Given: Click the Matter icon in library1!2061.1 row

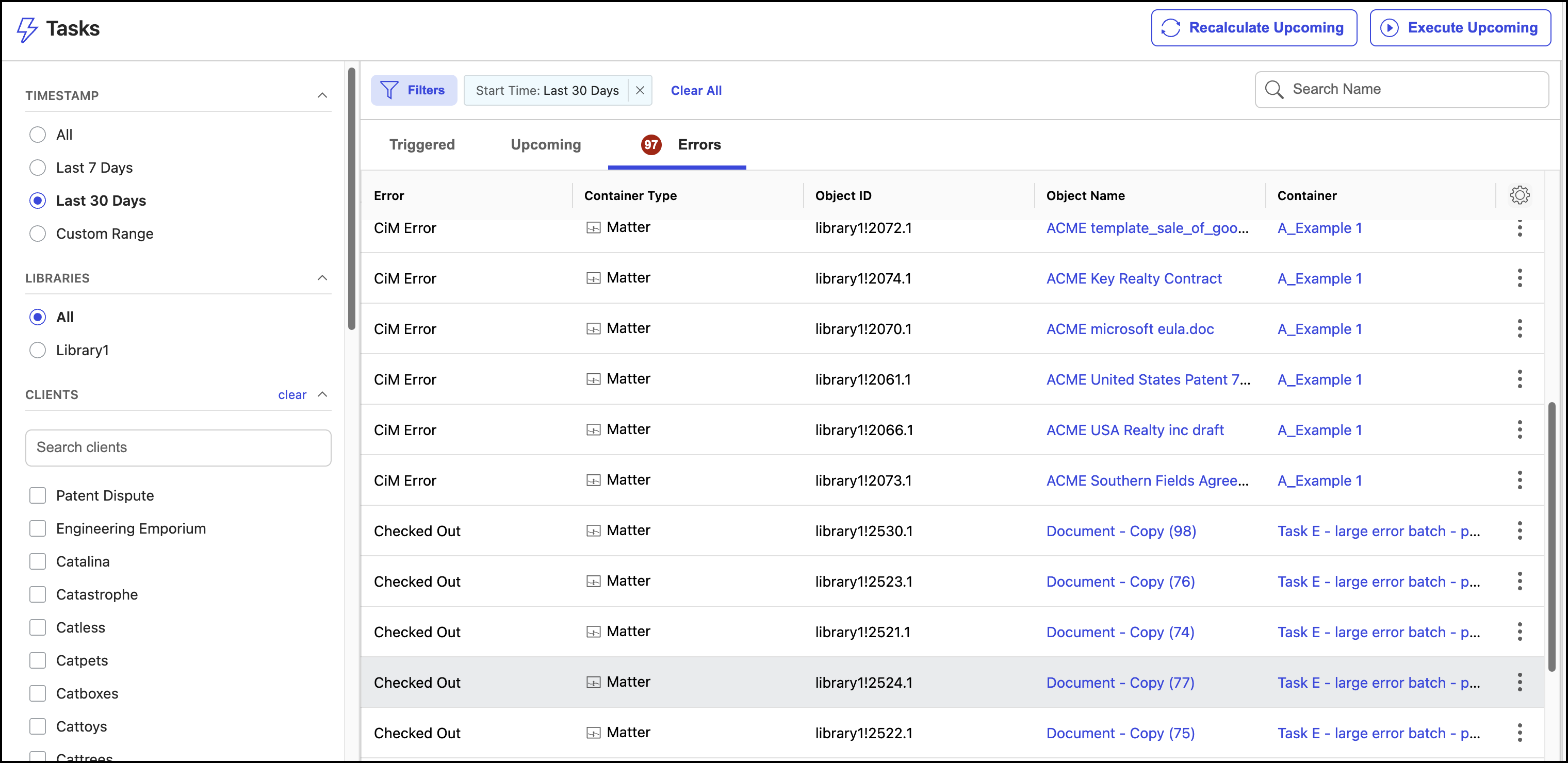Looking at the screenshot, I should [593, 379].
